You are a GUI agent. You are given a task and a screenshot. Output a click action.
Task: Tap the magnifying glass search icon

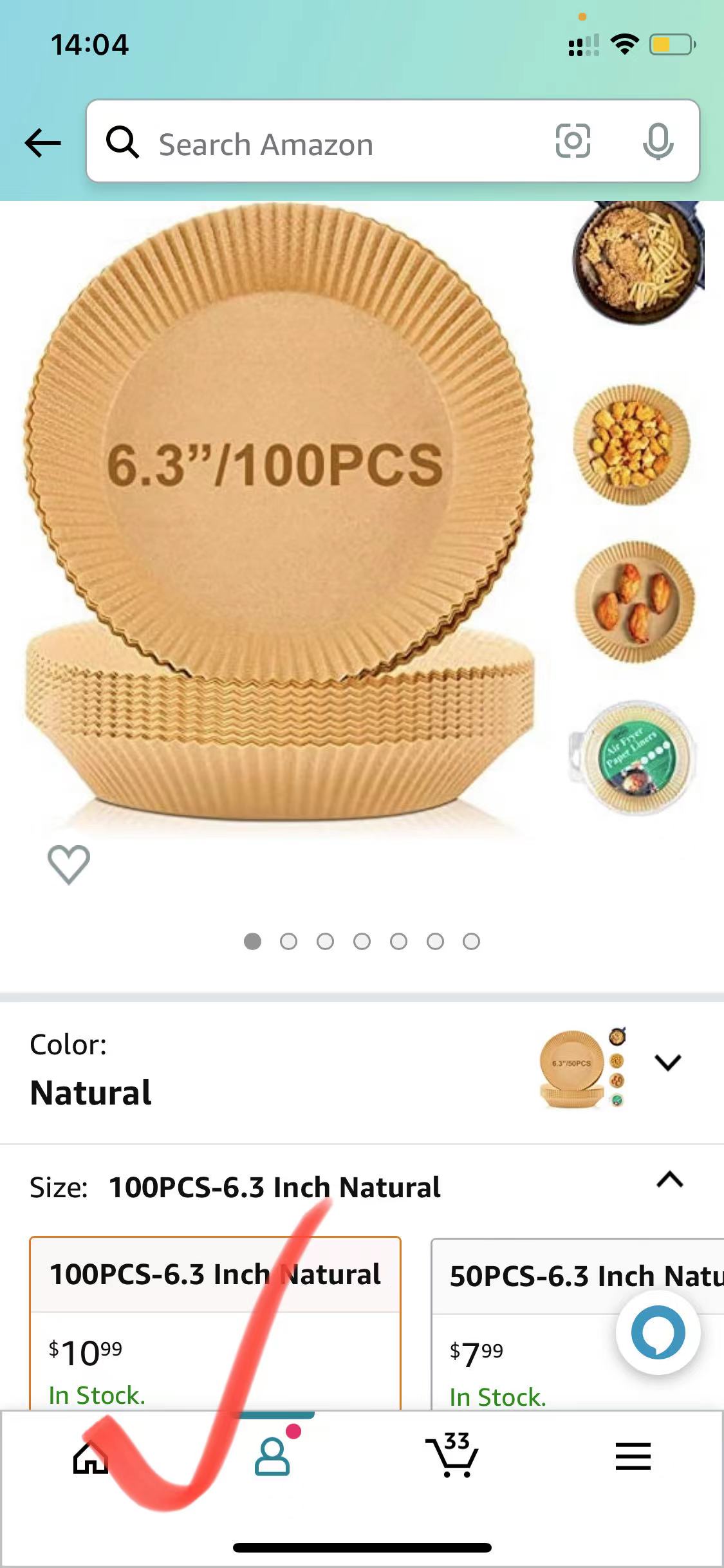click(122, 142)
